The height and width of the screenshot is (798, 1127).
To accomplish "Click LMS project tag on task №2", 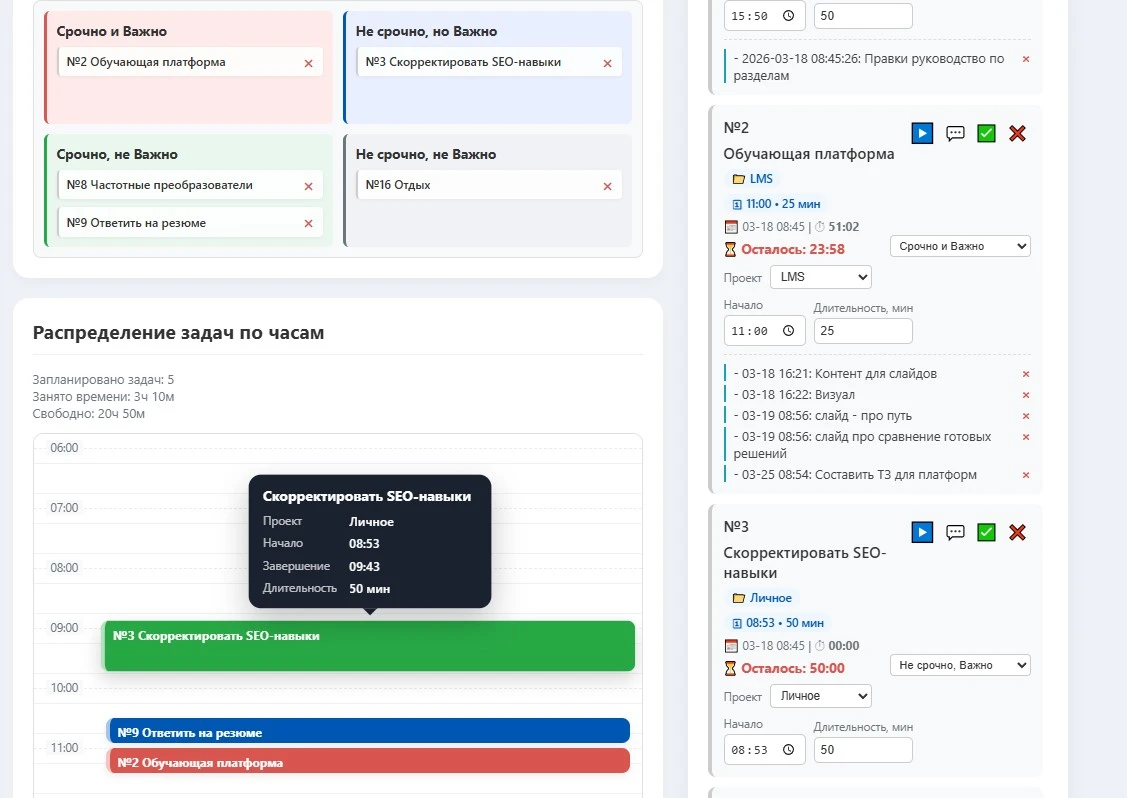I will click(x=753, y=179).
